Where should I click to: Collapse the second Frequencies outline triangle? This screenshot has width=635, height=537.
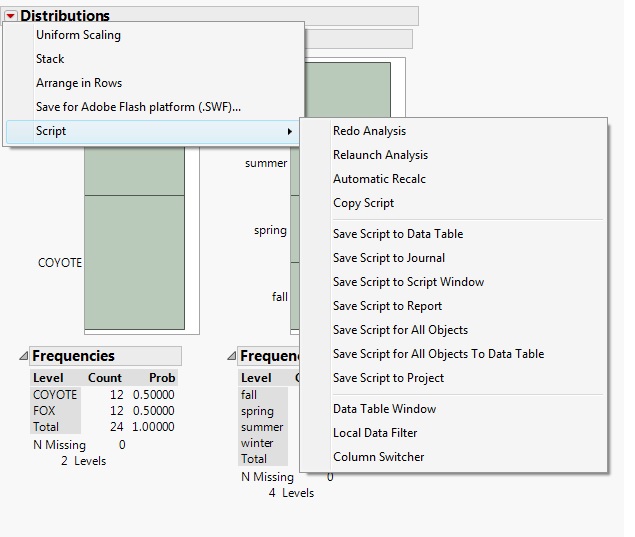click(231, 356)
